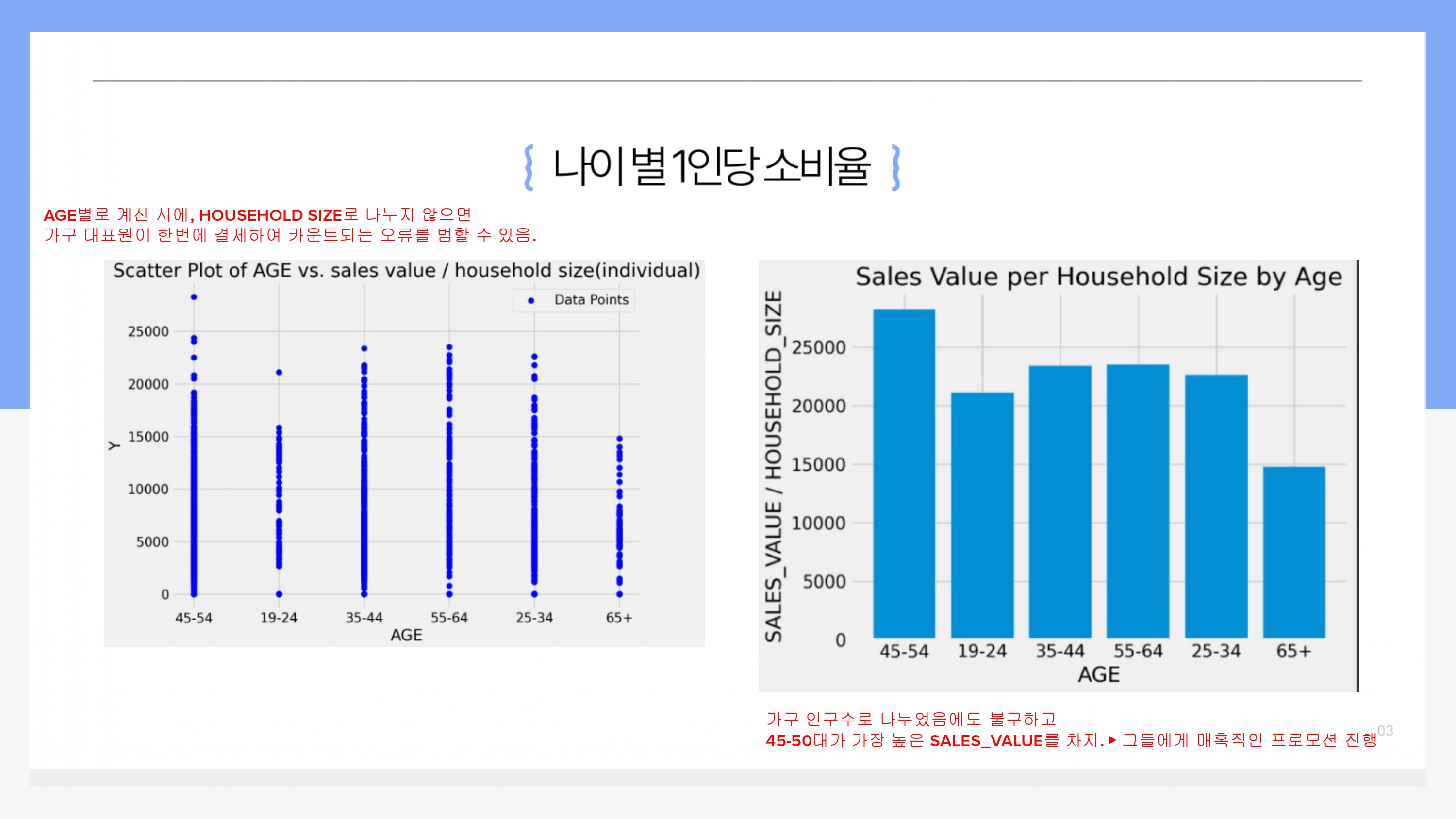Screen dimensions: 1456x819
Task: Click the left blue curly brace decoration
Action: tap(529, 167)
